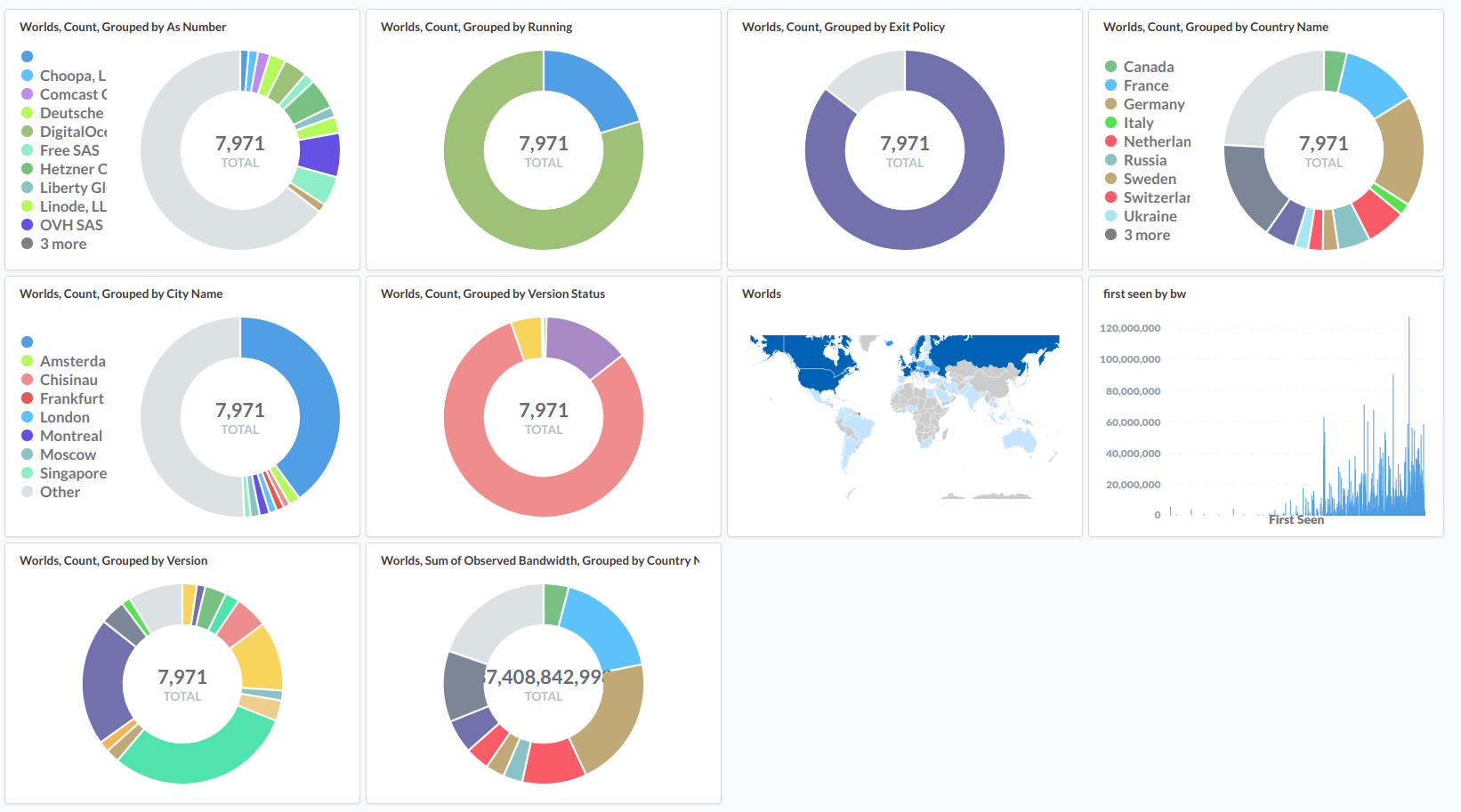Select Germany in the country legend
1461x812 pixels.
[1145, 104]
